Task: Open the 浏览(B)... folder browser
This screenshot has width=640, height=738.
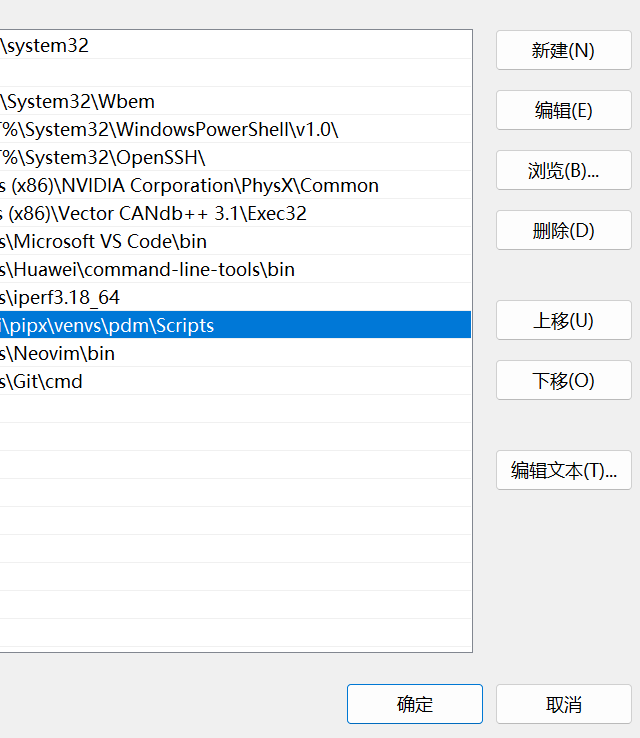Action: [563, 170]
